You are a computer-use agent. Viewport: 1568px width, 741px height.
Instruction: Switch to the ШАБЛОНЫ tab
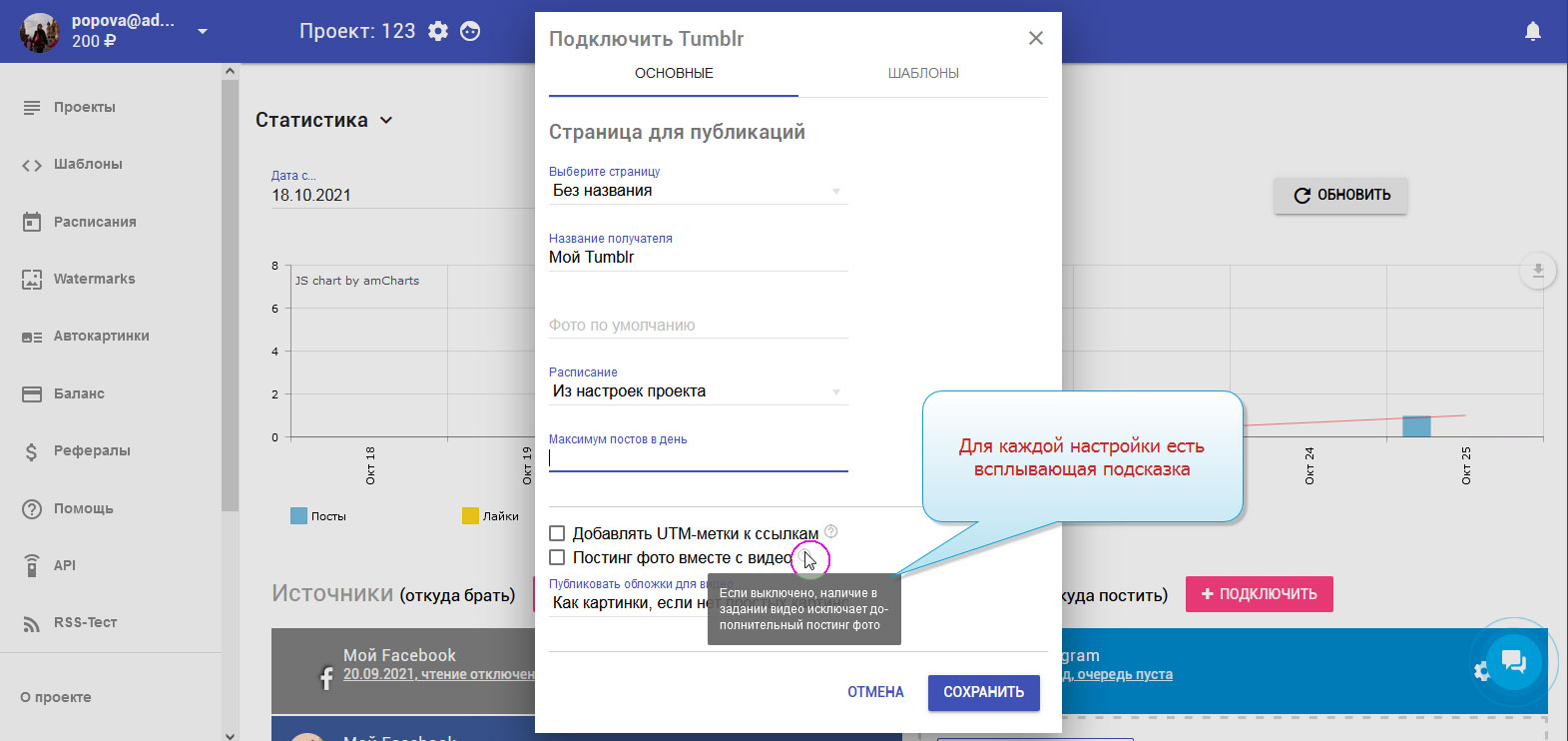pos(923,73)
